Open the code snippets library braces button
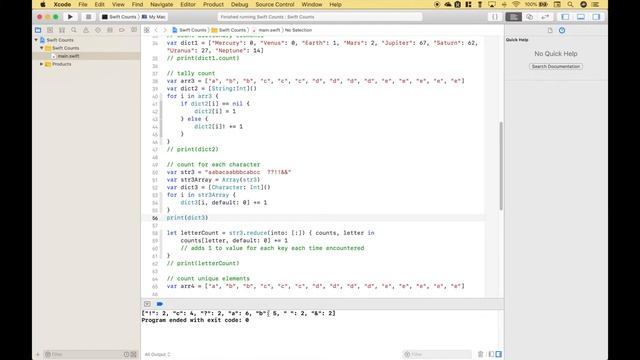640x360 pixels. click(x=495, y=17)
